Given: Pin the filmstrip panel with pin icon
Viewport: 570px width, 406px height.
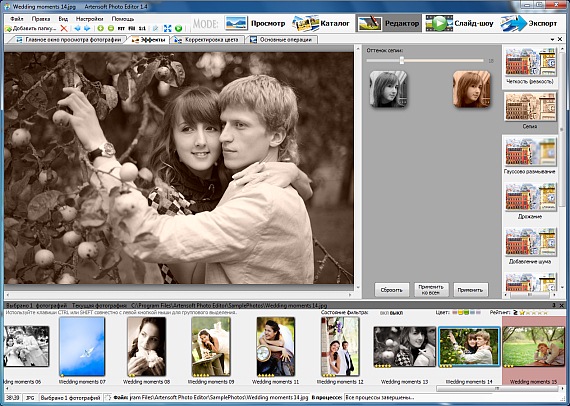Looking at the screenshot, I should pyautogui.click(x=554, y=305).
